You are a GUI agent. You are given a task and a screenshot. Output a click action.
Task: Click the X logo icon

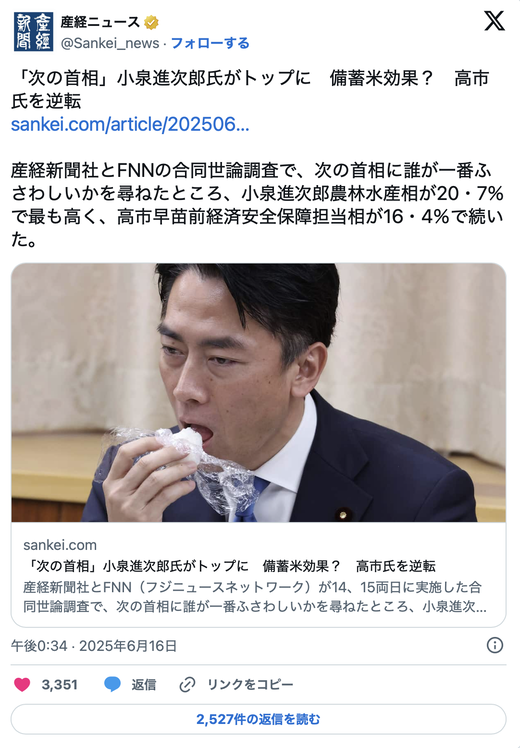click(494, 21)
